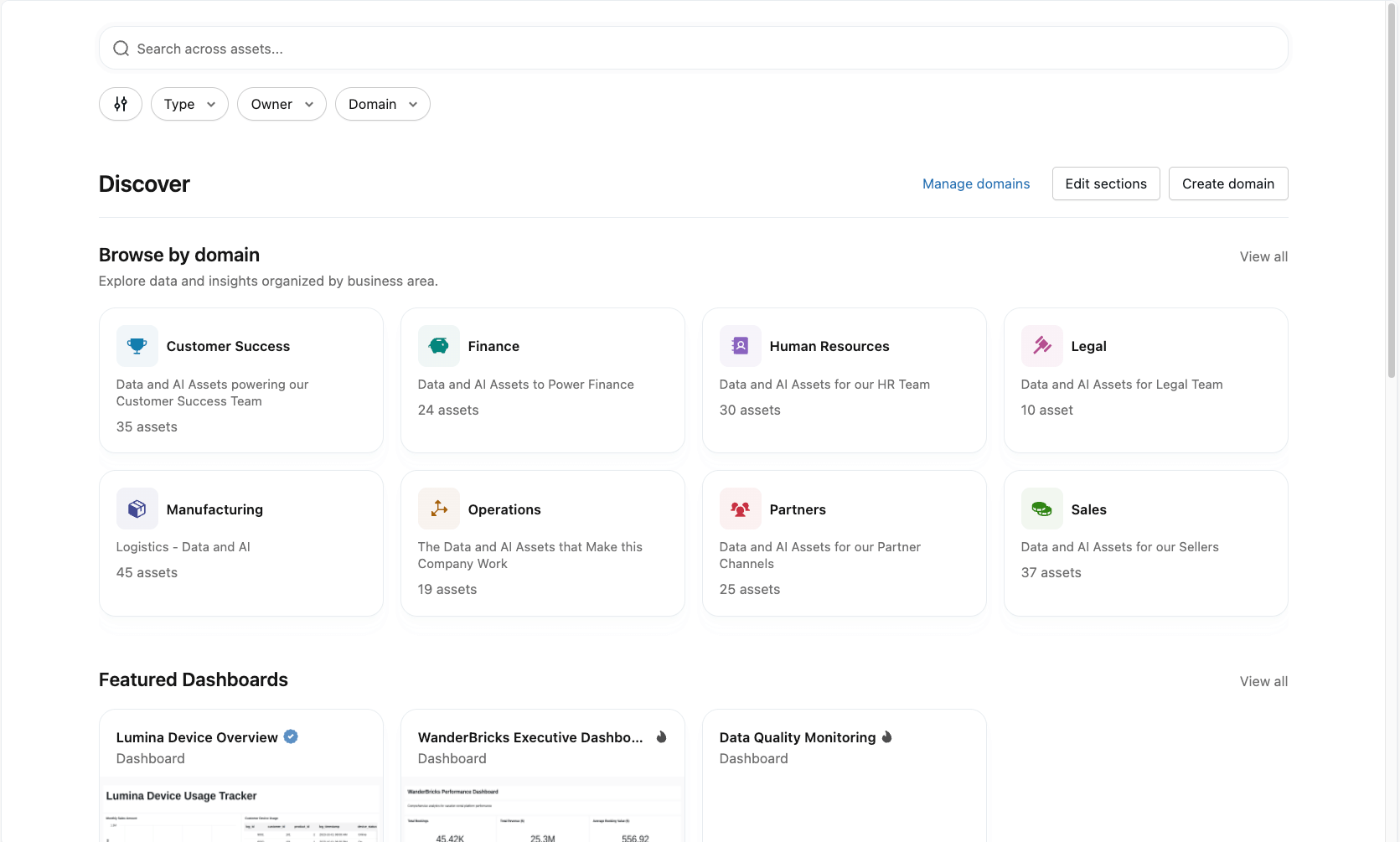Click the Create domain button
This screenshot has height=842, width=1400.
pos(1227,183)
